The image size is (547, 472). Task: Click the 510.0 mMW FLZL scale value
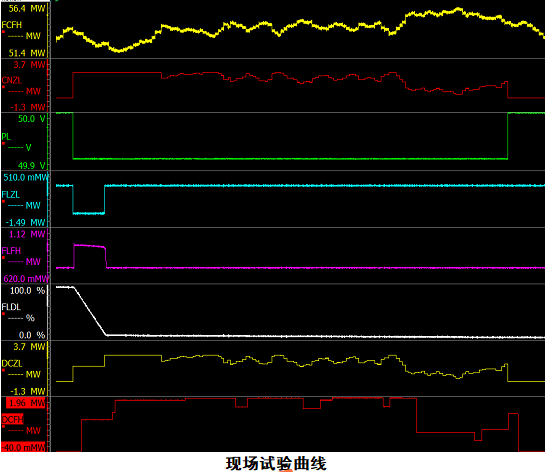point(26,178)
